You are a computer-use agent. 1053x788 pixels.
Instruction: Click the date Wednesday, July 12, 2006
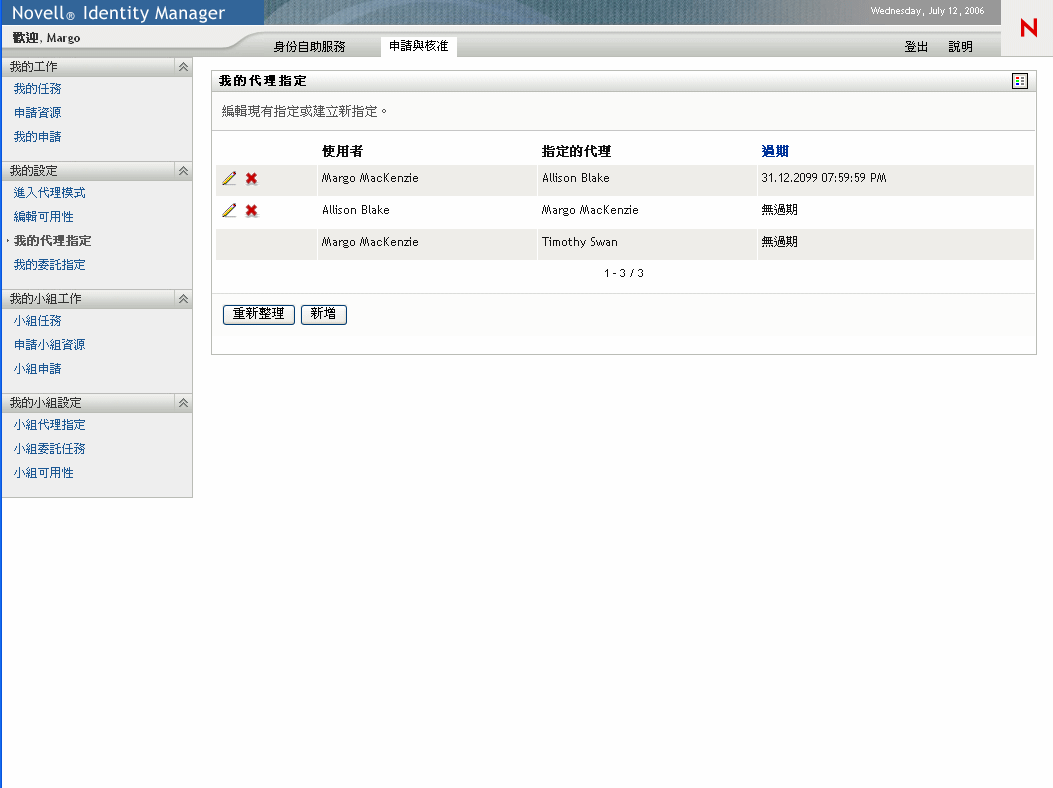pyautogui.click(x=927, y=11)
